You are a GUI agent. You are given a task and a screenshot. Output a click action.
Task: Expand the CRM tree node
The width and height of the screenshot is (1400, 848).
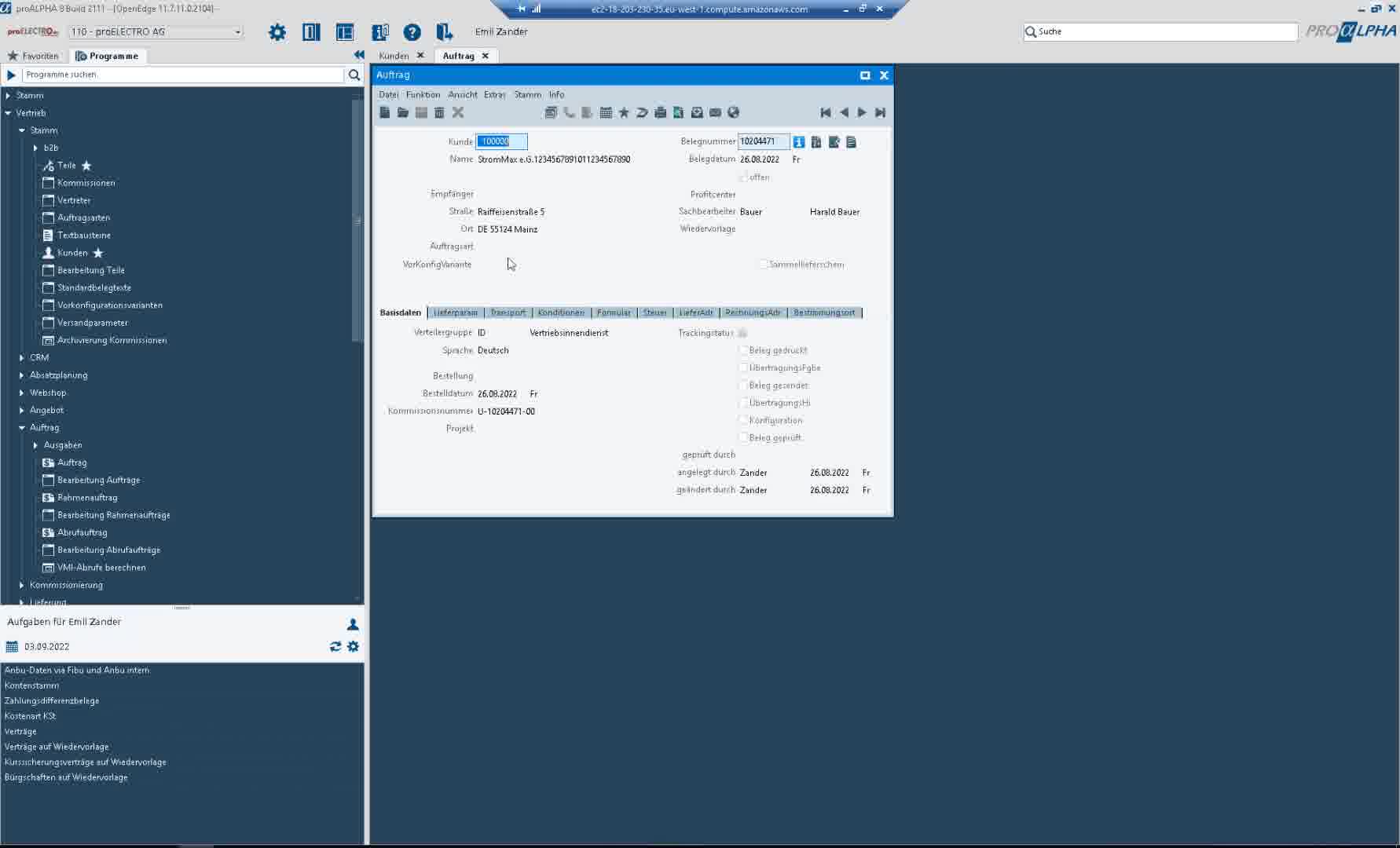pos(22,357)
